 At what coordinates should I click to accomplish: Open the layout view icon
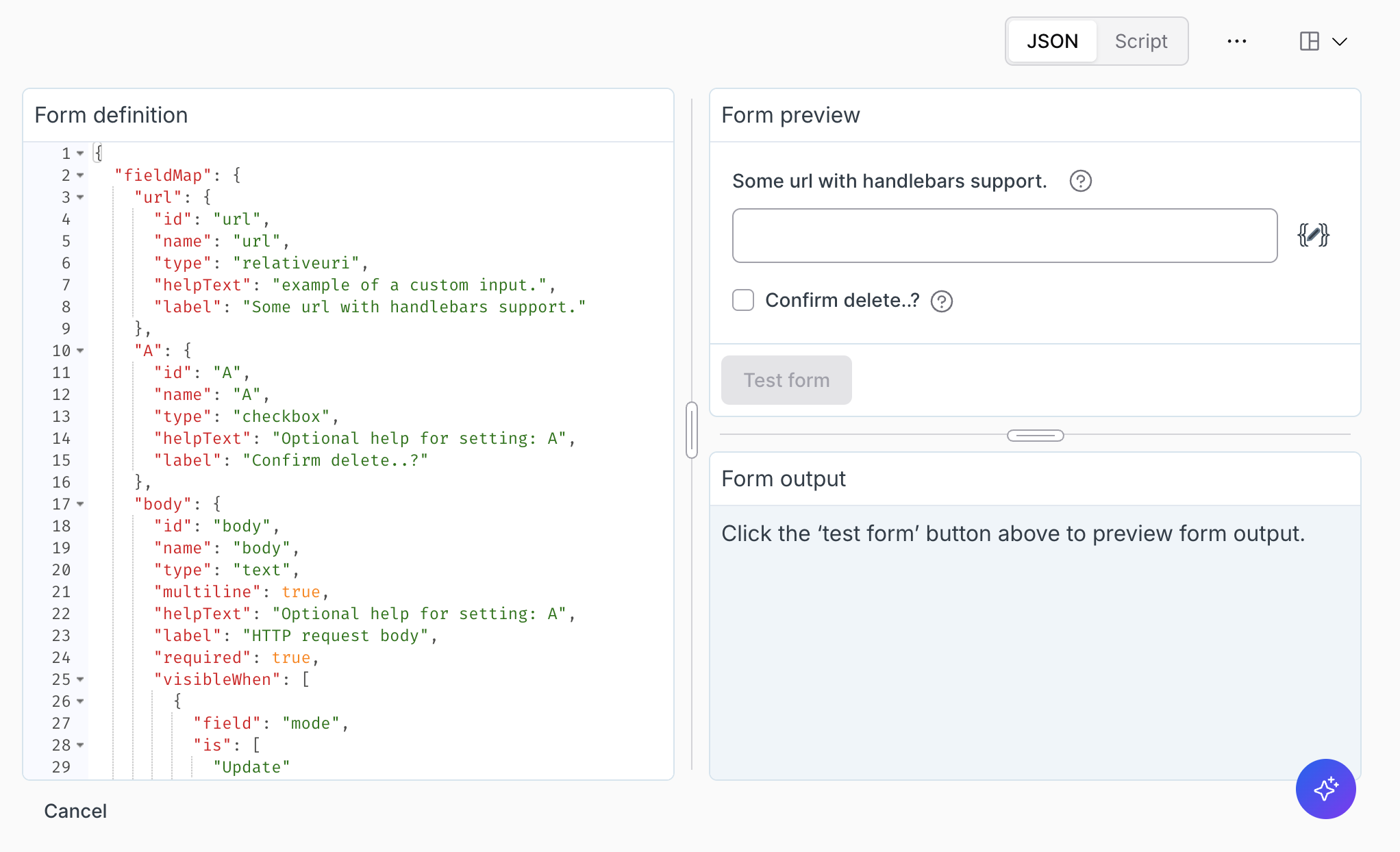1309,41
